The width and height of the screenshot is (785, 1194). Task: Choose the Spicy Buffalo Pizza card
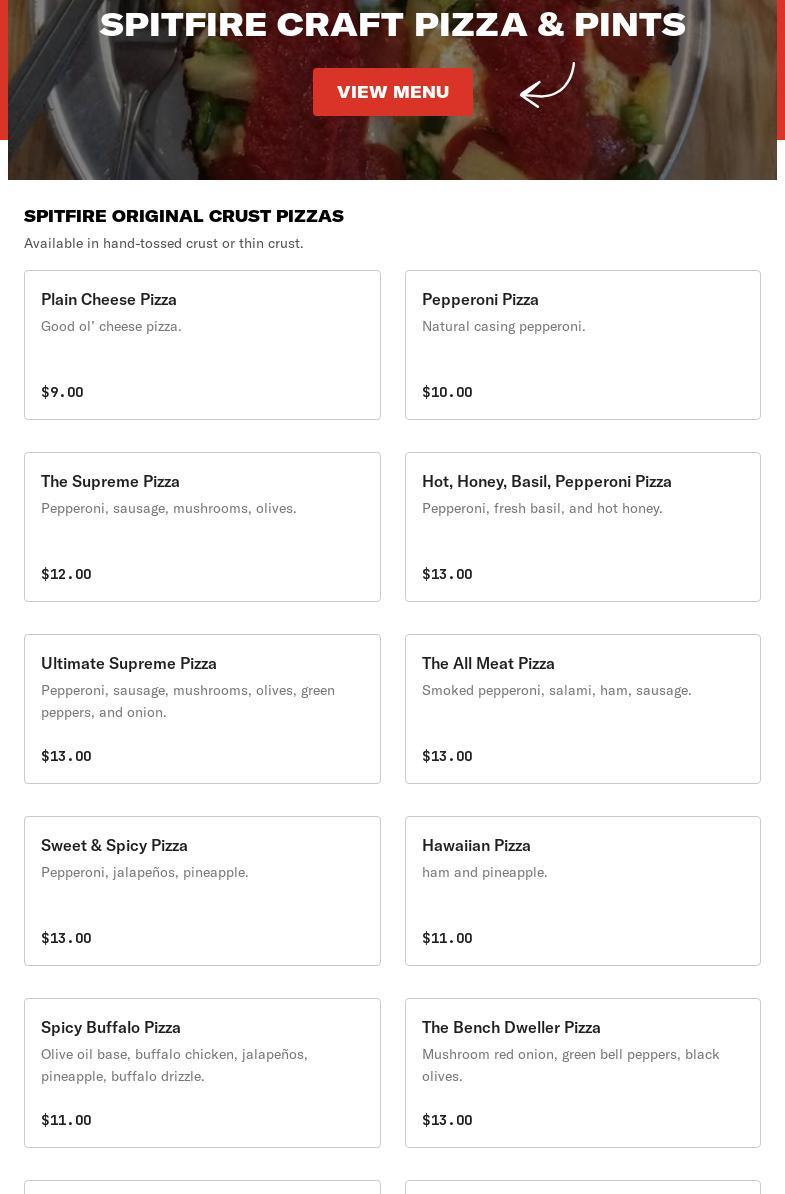click(202, 1073)
